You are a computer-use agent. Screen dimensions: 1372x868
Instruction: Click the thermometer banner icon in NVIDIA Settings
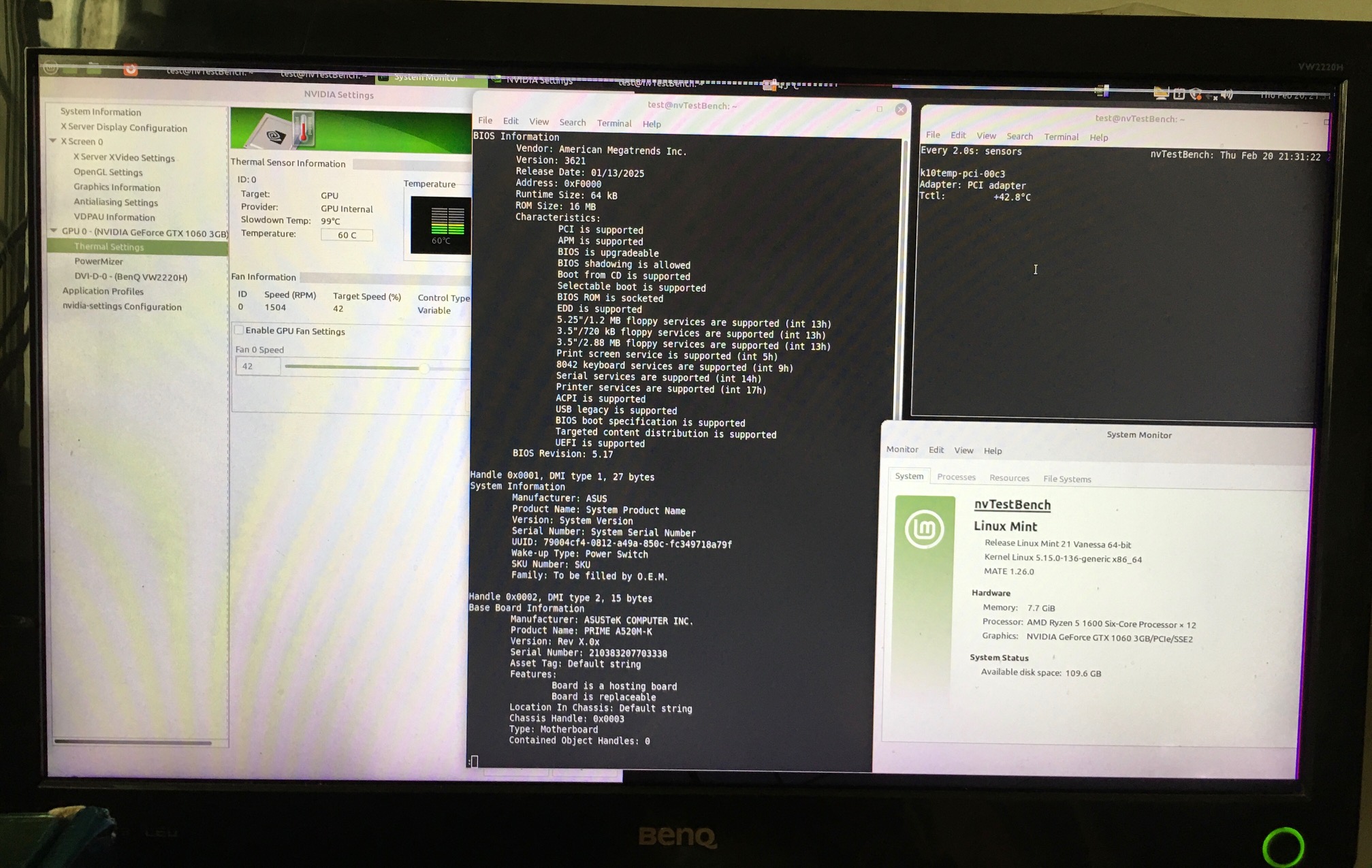click(x=304, y=128)
